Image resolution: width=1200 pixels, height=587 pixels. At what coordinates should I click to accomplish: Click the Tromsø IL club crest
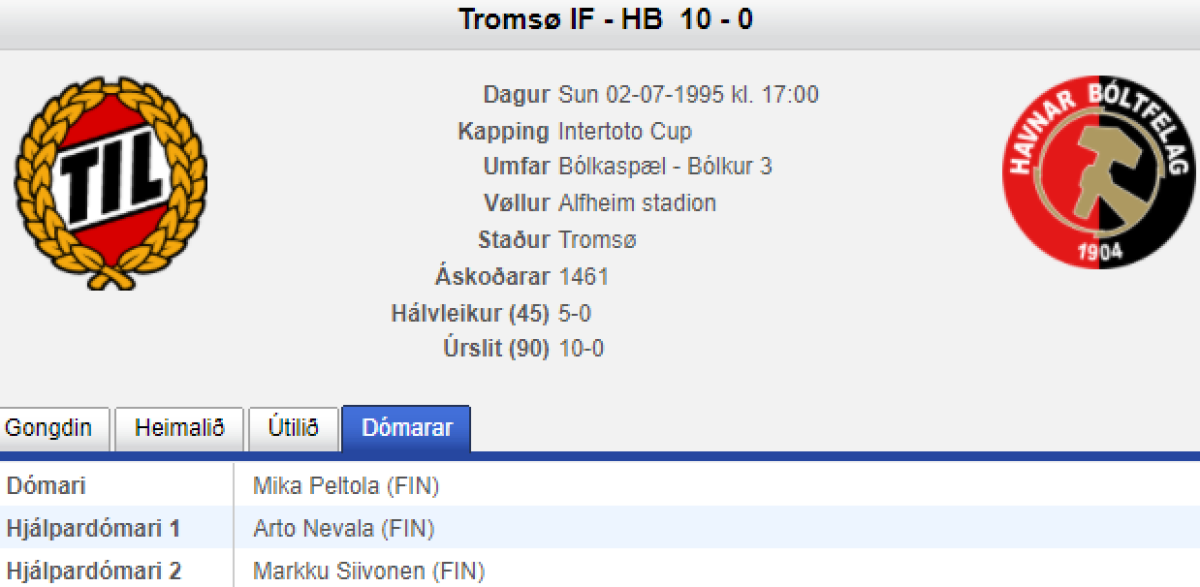click(x=110, y=184)
